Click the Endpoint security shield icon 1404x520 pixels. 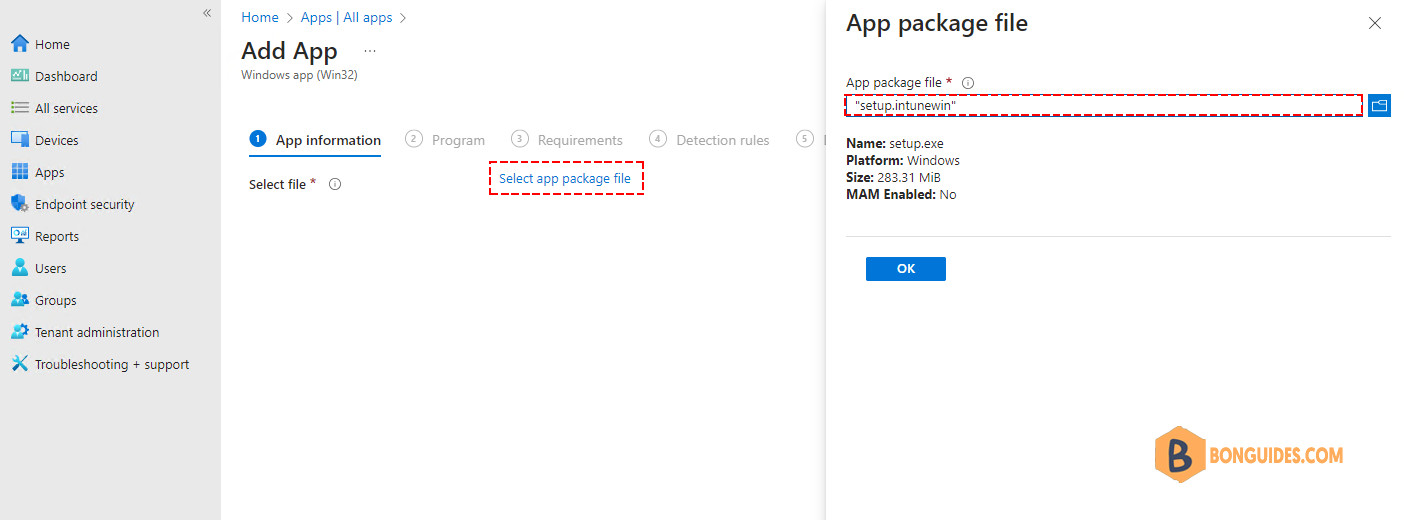(19, 204)
